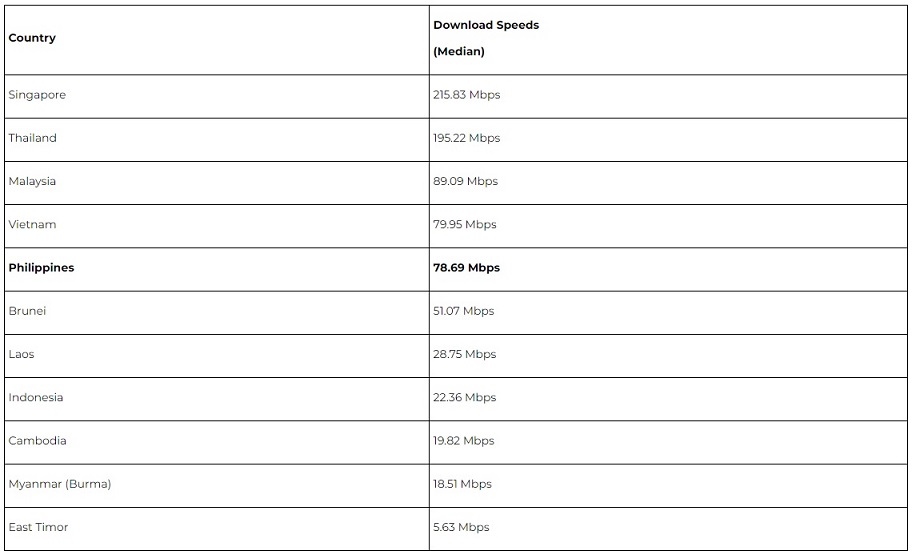
Task: Select the Singapore country cell
Action: (37, 95)
